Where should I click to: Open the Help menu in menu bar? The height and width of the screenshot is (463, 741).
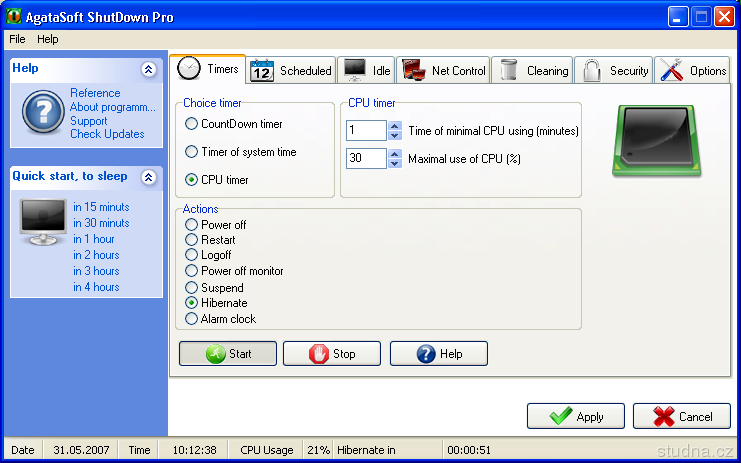click(x=48, y=39)
